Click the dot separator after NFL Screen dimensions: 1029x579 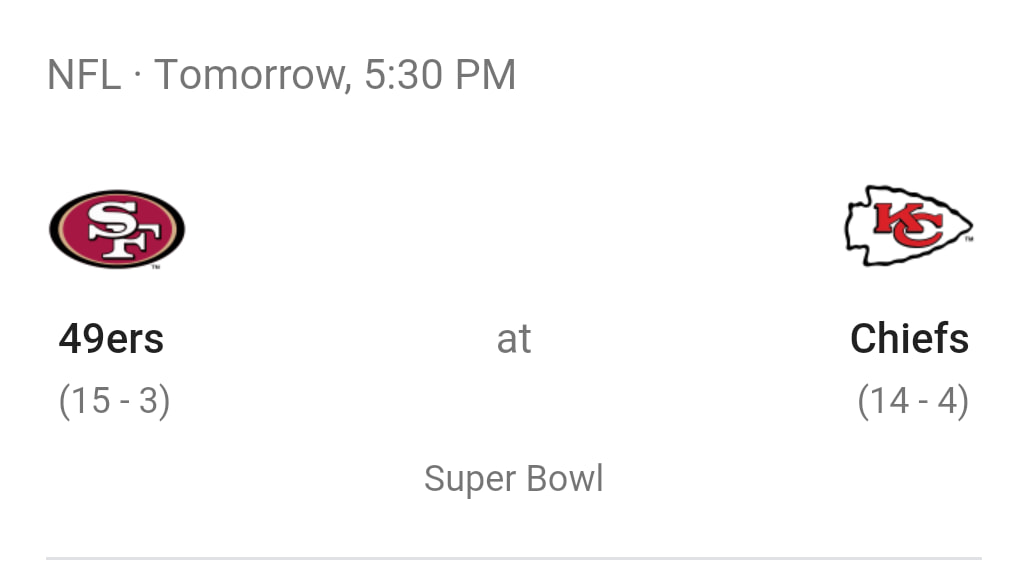pyautogui.click(x=137, y=75)
